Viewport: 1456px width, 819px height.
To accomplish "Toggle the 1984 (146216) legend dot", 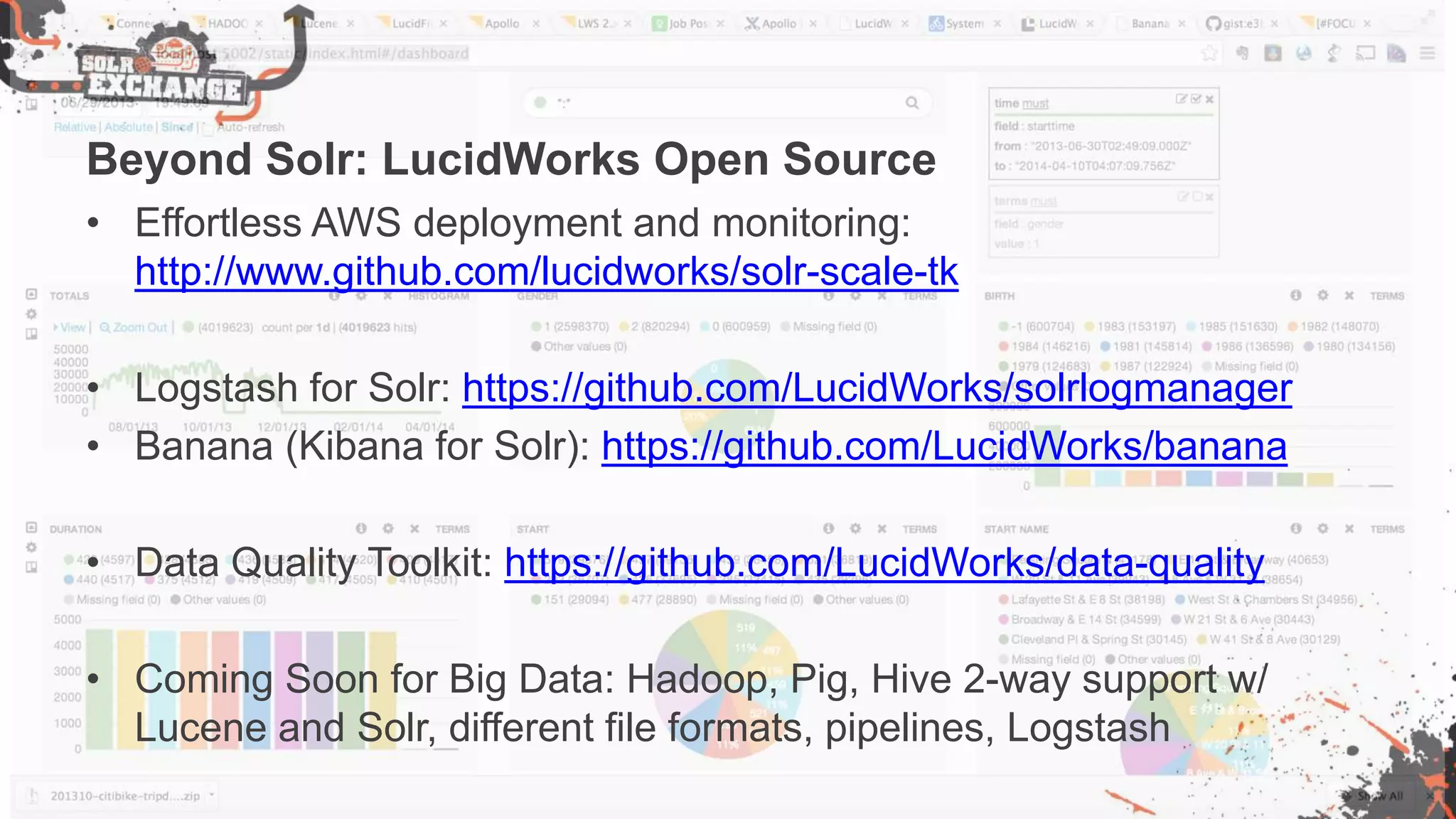I will point(1003,346).
